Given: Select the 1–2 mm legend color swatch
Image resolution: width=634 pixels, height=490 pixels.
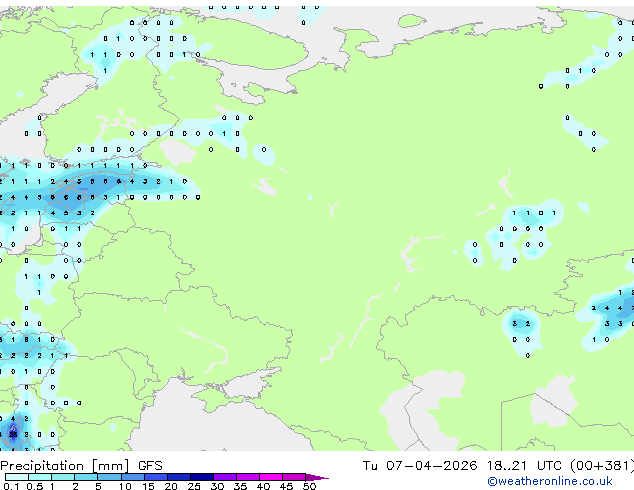Looking at the screenshot, I should point(63,477).
